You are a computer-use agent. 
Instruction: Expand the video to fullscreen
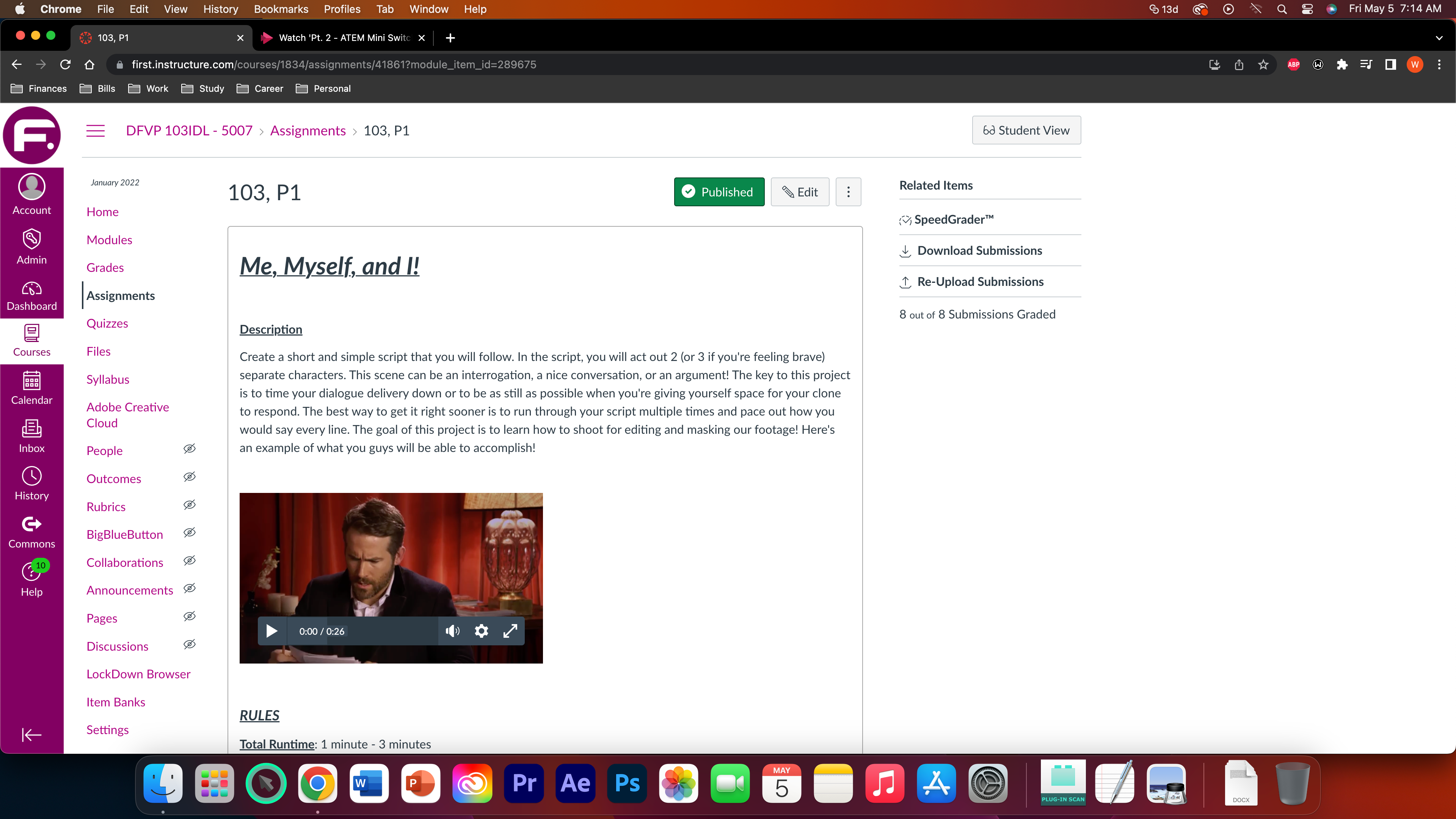click(510, 631)
